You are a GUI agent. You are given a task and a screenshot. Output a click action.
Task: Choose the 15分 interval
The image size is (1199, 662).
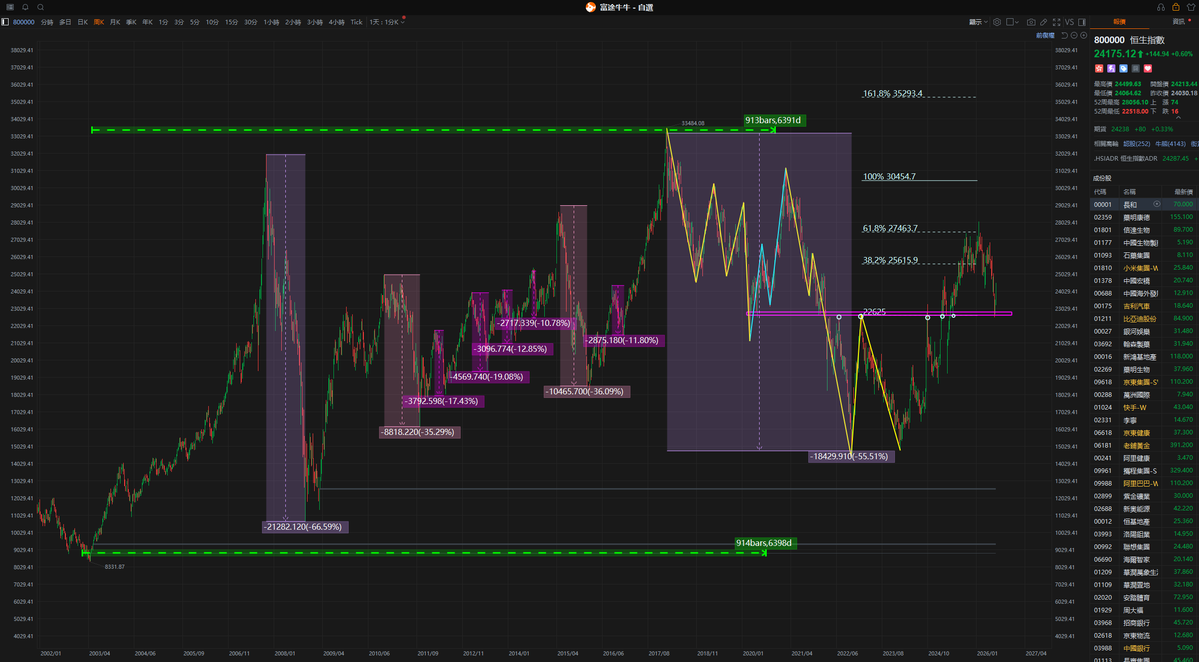[231, 22]
